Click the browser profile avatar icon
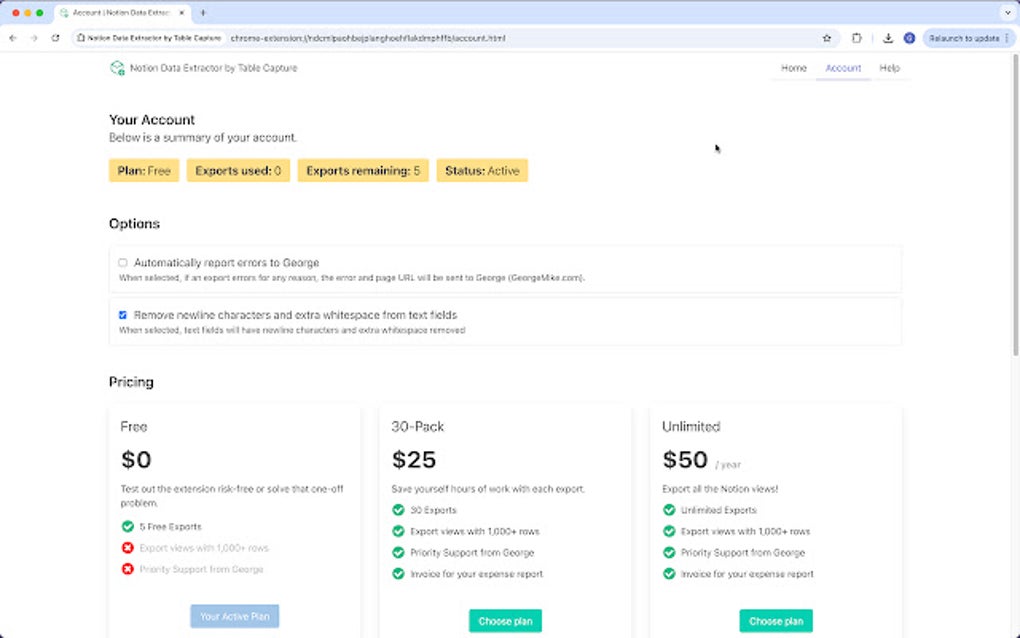 tap(908, 37)
